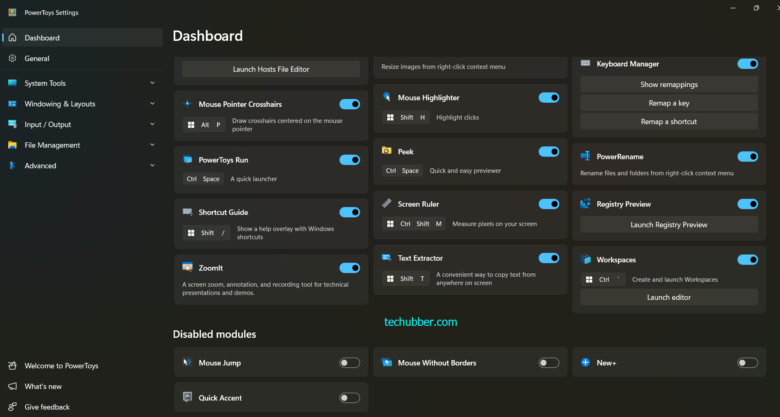Click the Text Extractor icon
780x417 pixels.
(387, 257)
